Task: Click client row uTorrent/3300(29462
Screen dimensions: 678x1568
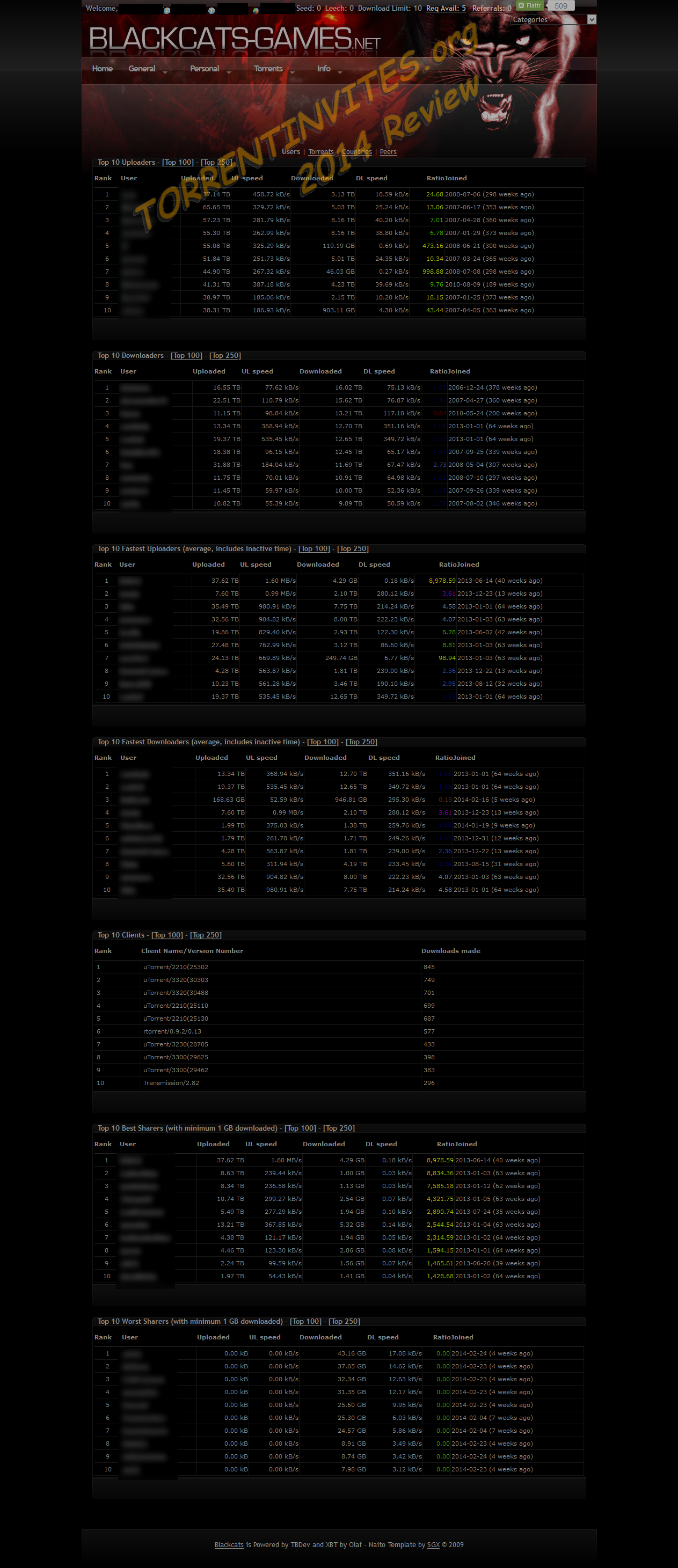Action: [339, 1070]
